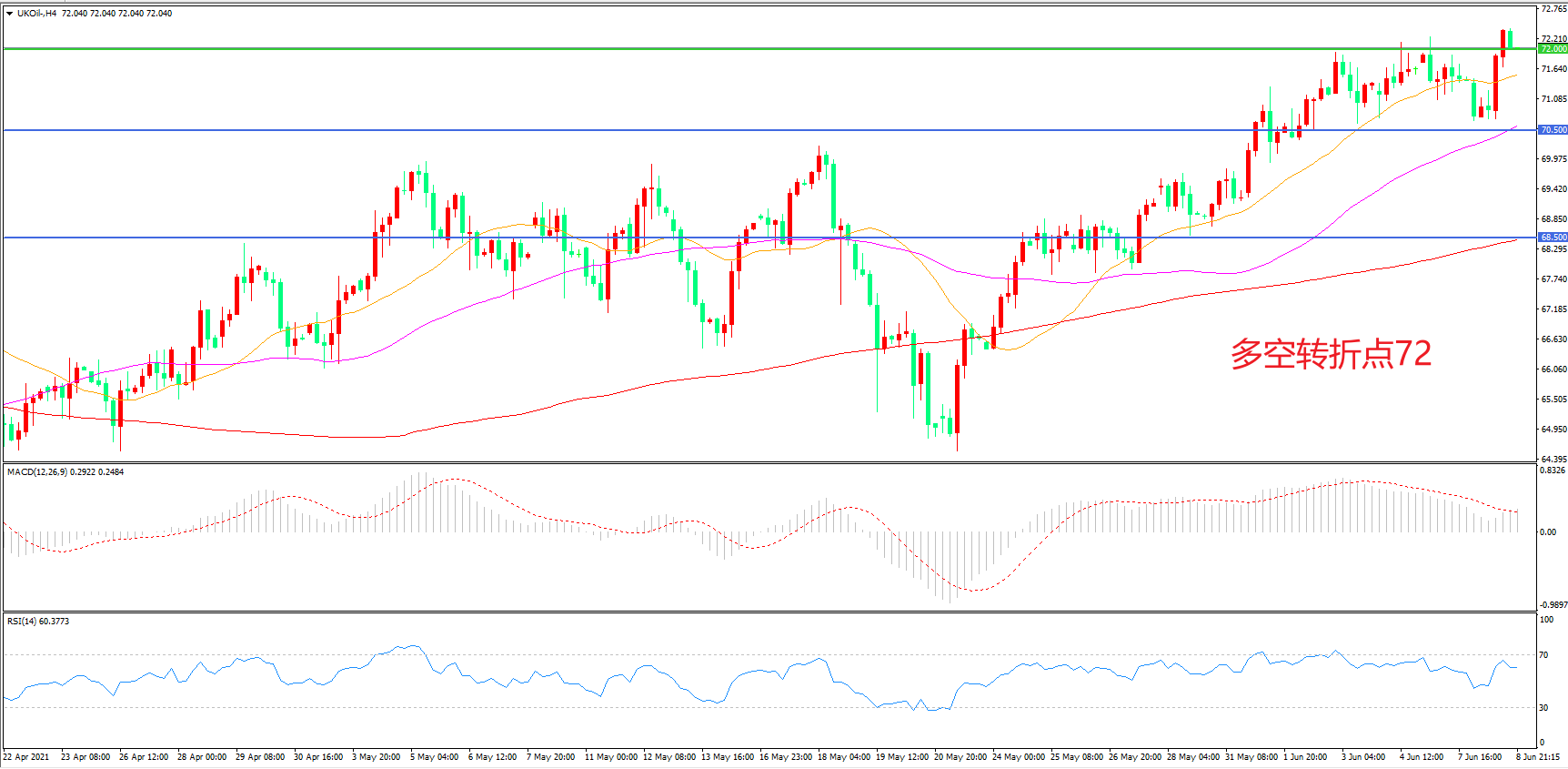This screenshot has width=1568, height=769.
Task: Click the 18 May 04:00 time label
Action: tap(844, 757)
